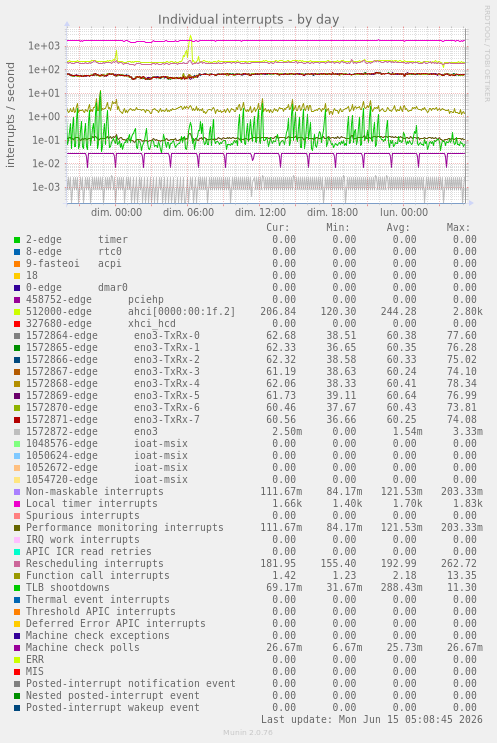Click the purple swatch for Machine check polls
497x743 pixels.
pyautogui.click(x=17, y=648)
